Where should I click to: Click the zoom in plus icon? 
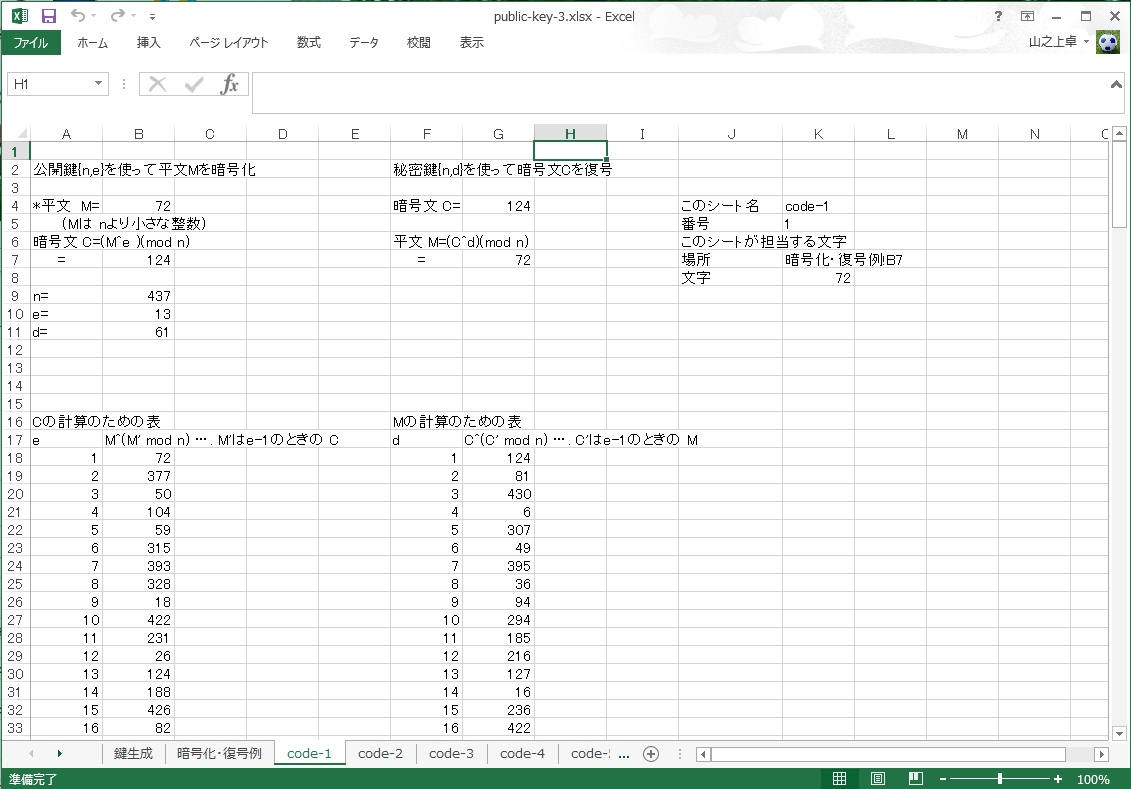point(1058,779)
